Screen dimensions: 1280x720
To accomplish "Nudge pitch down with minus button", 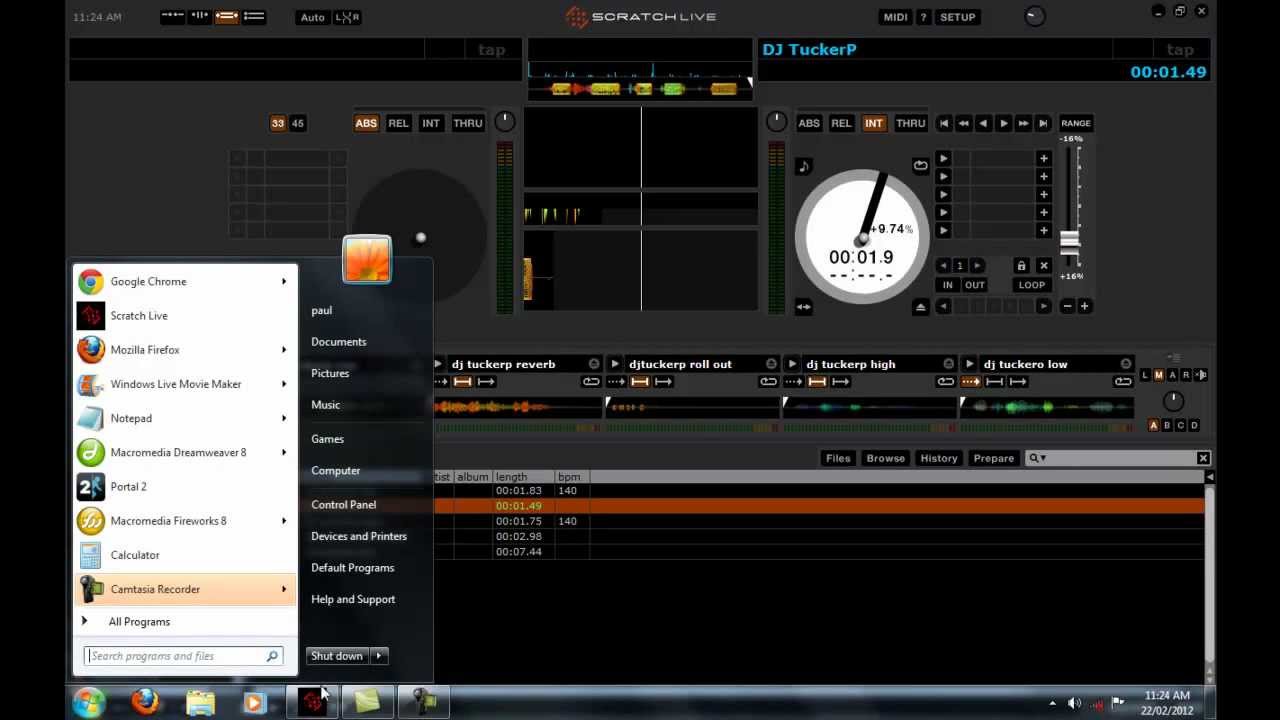I will pos(1068,307).
